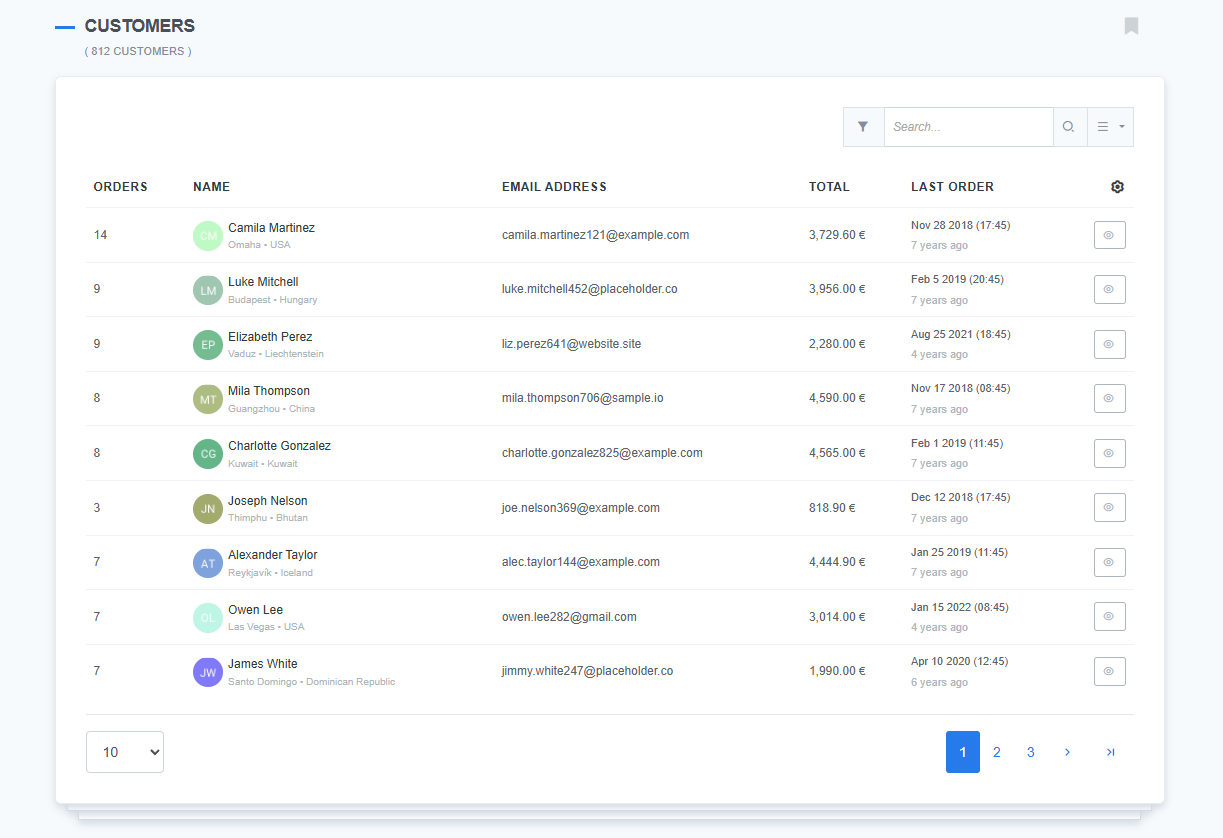Click the magnifier search icon
The width and height of the screenshot is (1223, 838).
pos(1069,127)
